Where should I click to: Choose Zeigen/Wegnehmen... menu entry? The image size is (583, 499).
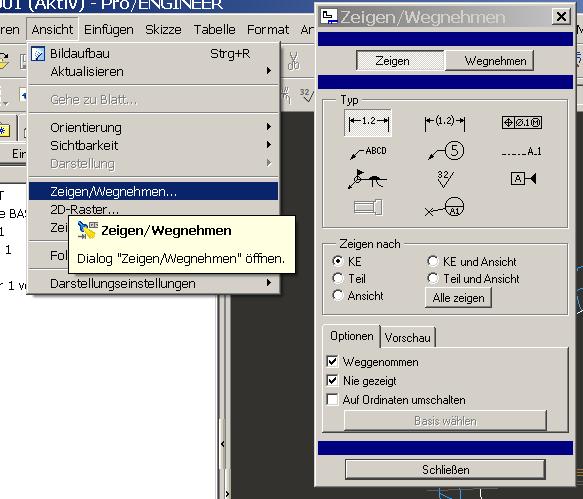pyautogui.click(x=153, y=191)
